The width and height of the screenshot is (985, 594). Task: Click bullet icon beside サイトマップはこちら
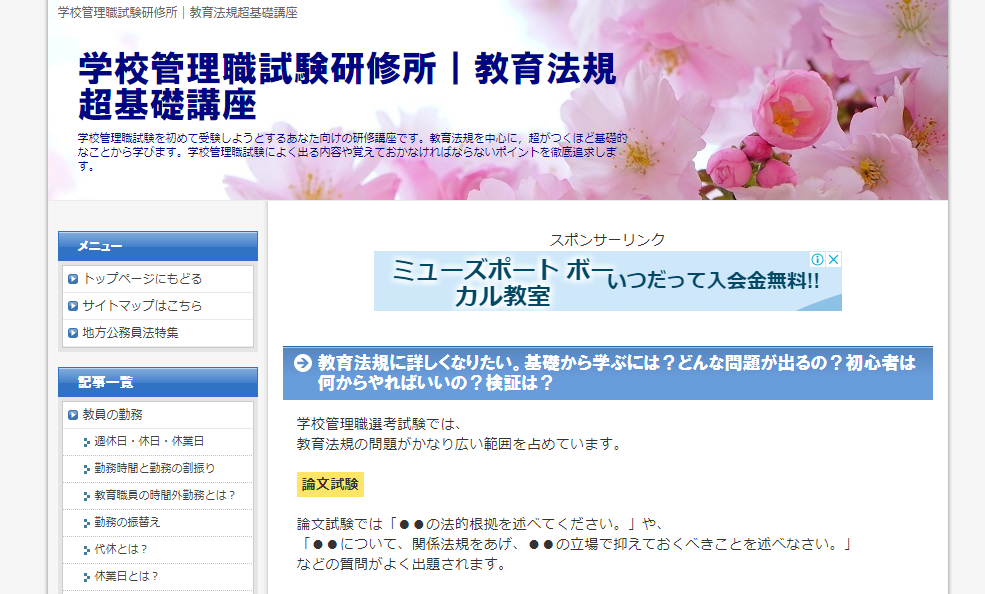coord(73,306)
